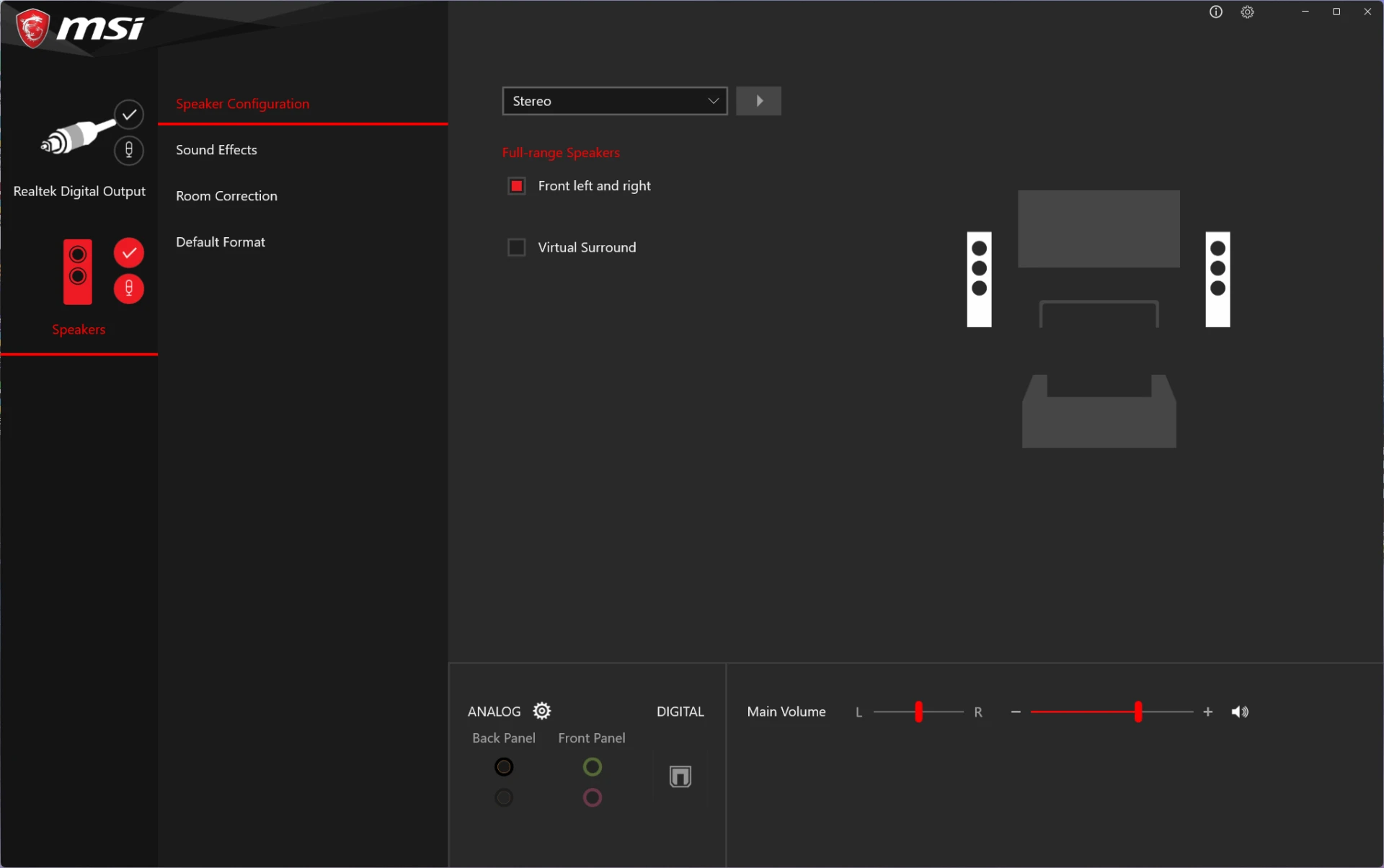The height and width of the screenshot is (868, 1384).
Task: Uncheck Front left and right full-range speakers
Action: pos(517,186)
